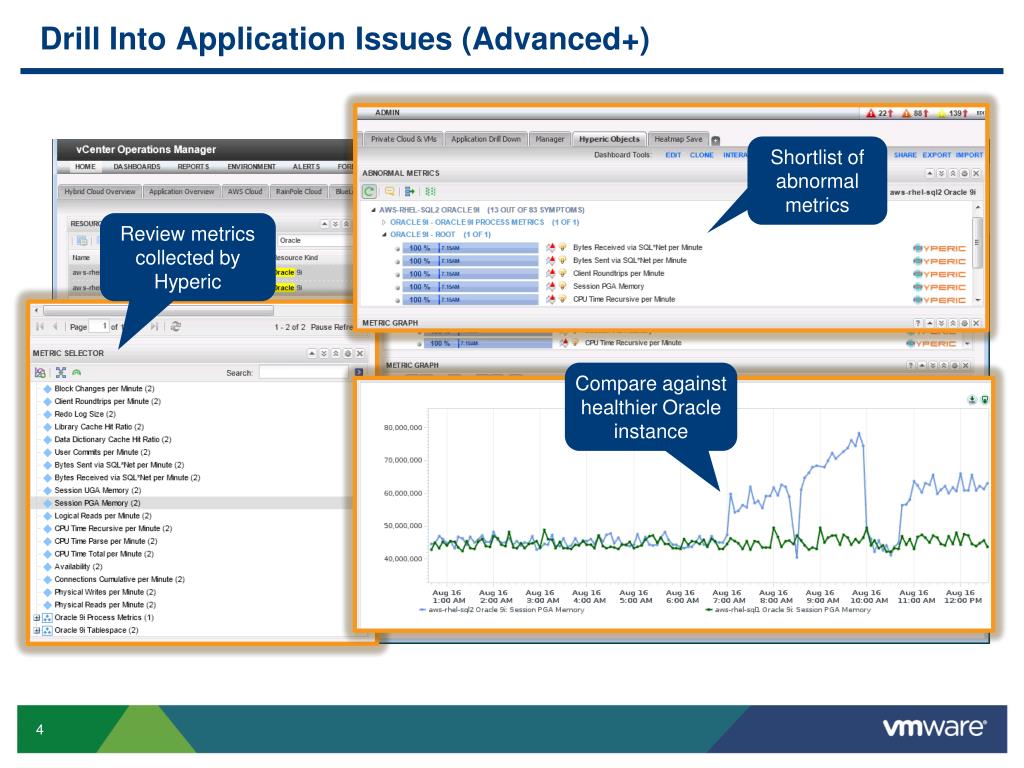Open the DASHBOARDS menu
Viewport: 1024px width, 768px height.
[x=136, y=167]
